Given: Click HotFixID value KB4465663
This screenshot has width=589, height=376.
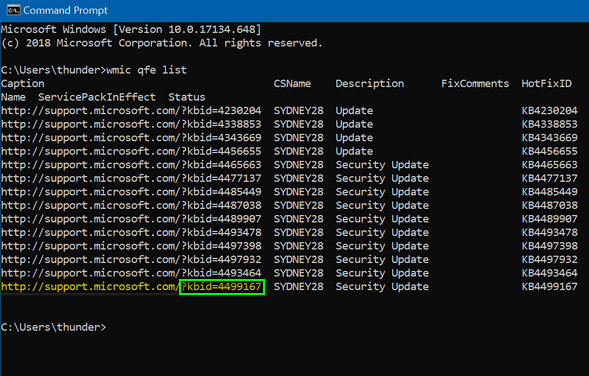Looking at the screenshot, I should tap(550, 165).
